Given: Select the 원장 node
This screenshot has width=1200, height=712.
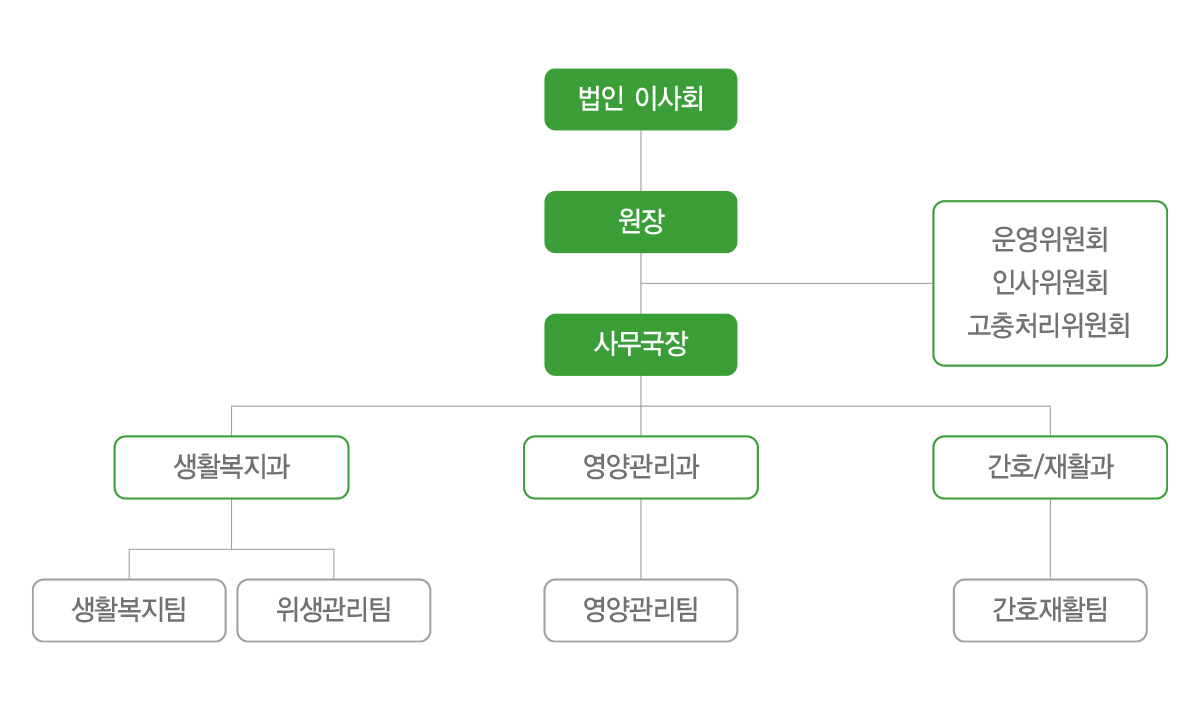Looking at the screenshot, I should (641, 222).
